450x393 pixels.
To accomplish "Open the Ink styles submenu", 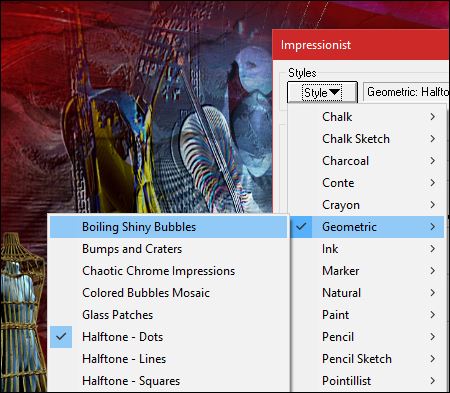I will (367, 249).
